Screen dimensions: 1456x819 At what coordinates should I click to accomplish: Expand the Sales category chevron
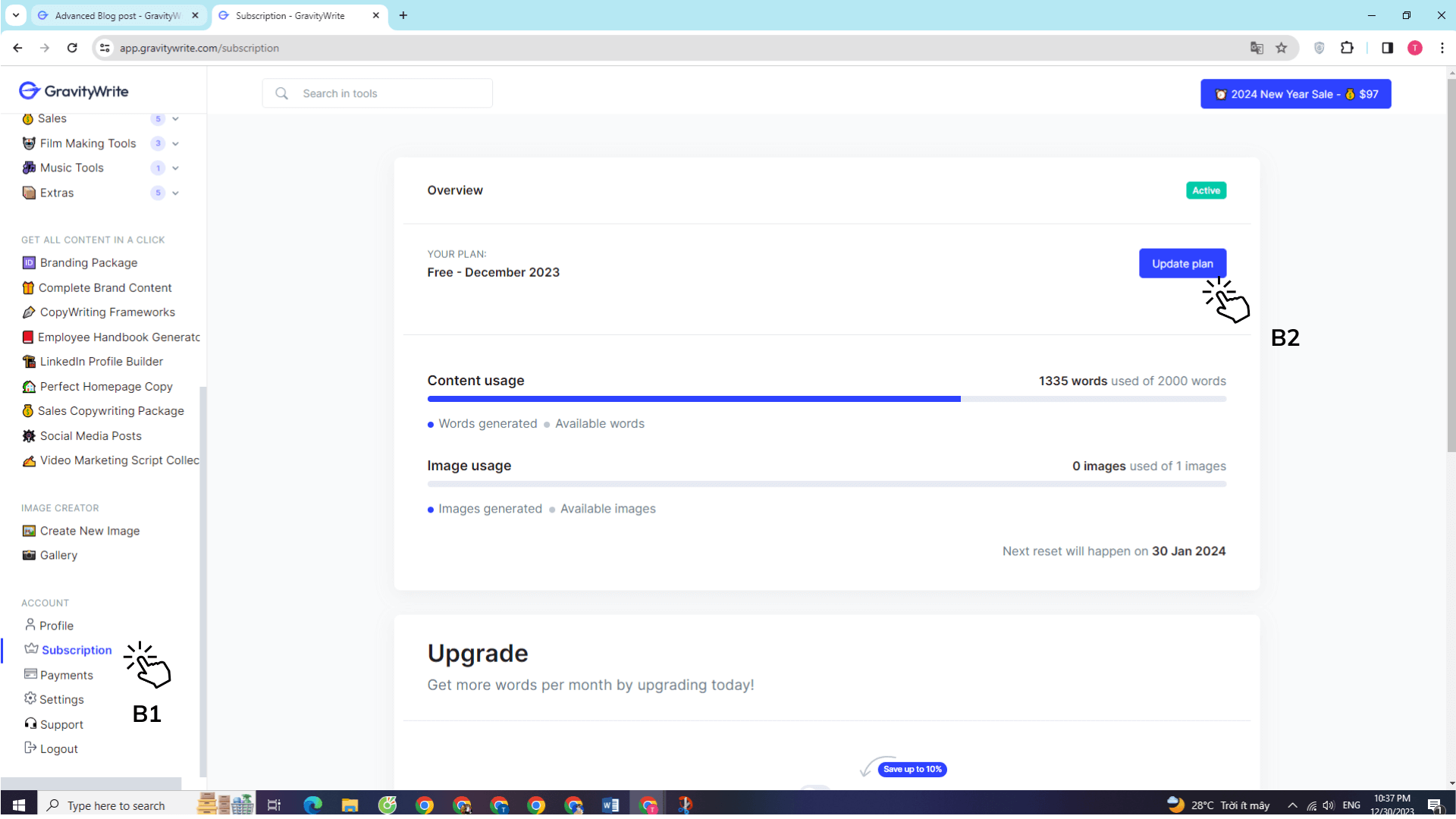[x=175, y=118]
